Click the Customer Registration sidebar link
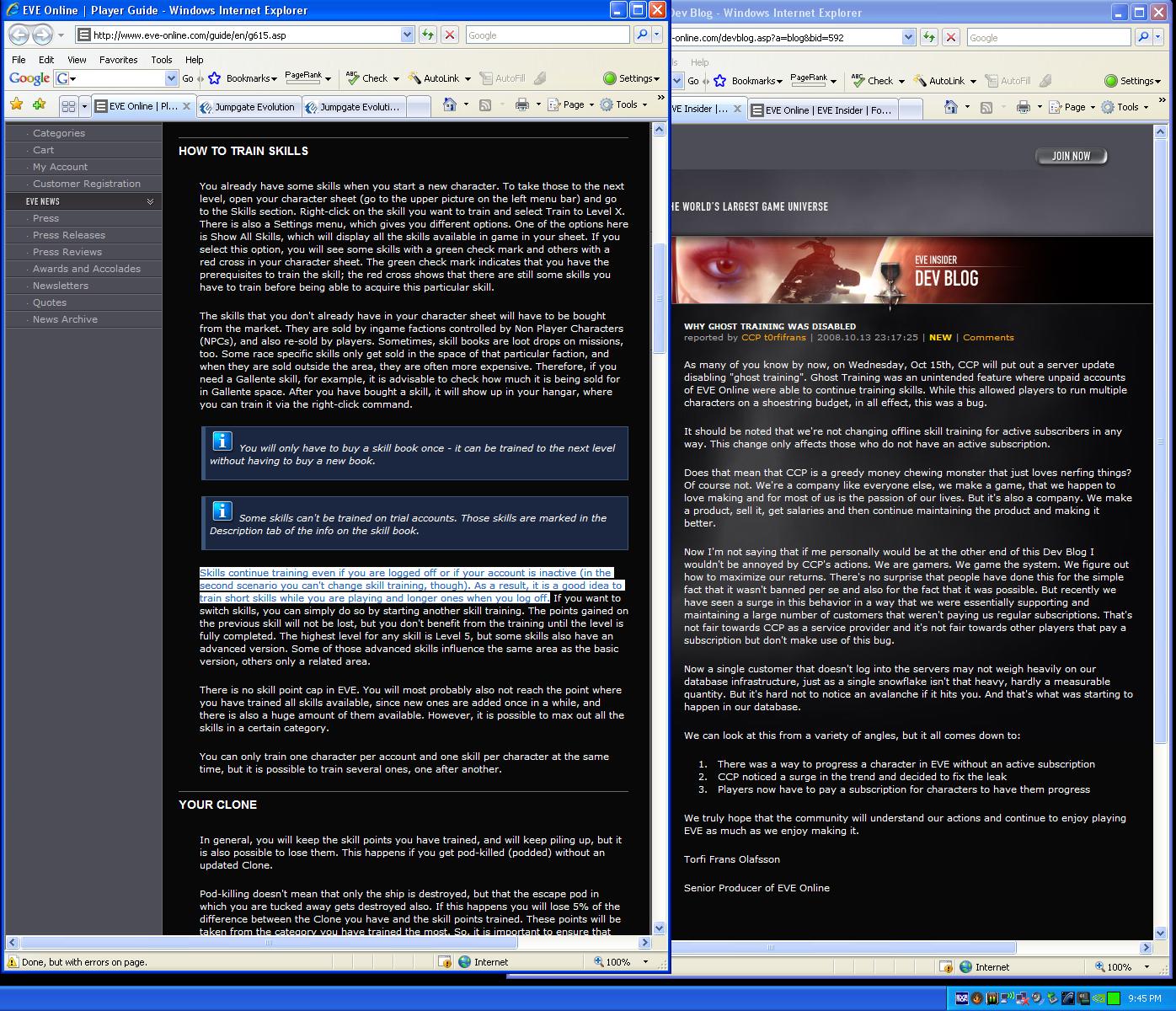The width and height of the screenshot is (1176, 1011). [87, 184]
